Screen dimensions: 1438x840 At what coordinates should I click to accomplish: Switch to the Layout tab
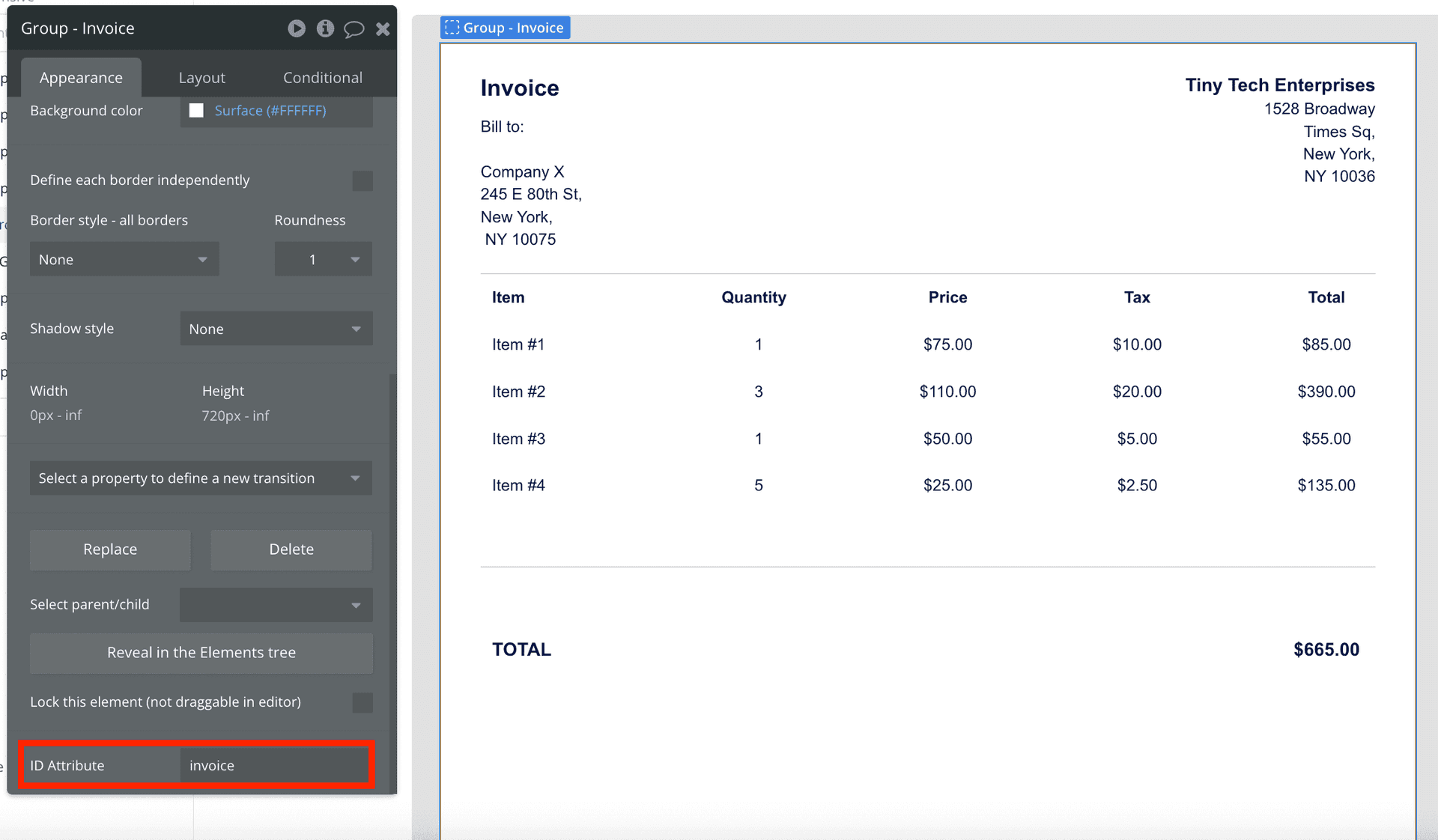[201, 78]
